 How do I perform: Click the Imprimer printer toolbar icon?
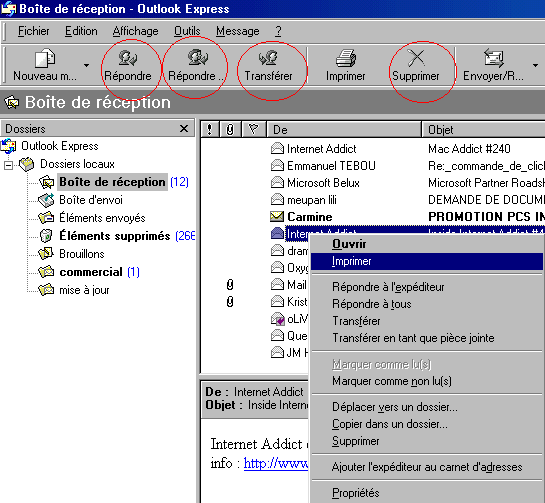pyautogui.click(x=345, y=58)
